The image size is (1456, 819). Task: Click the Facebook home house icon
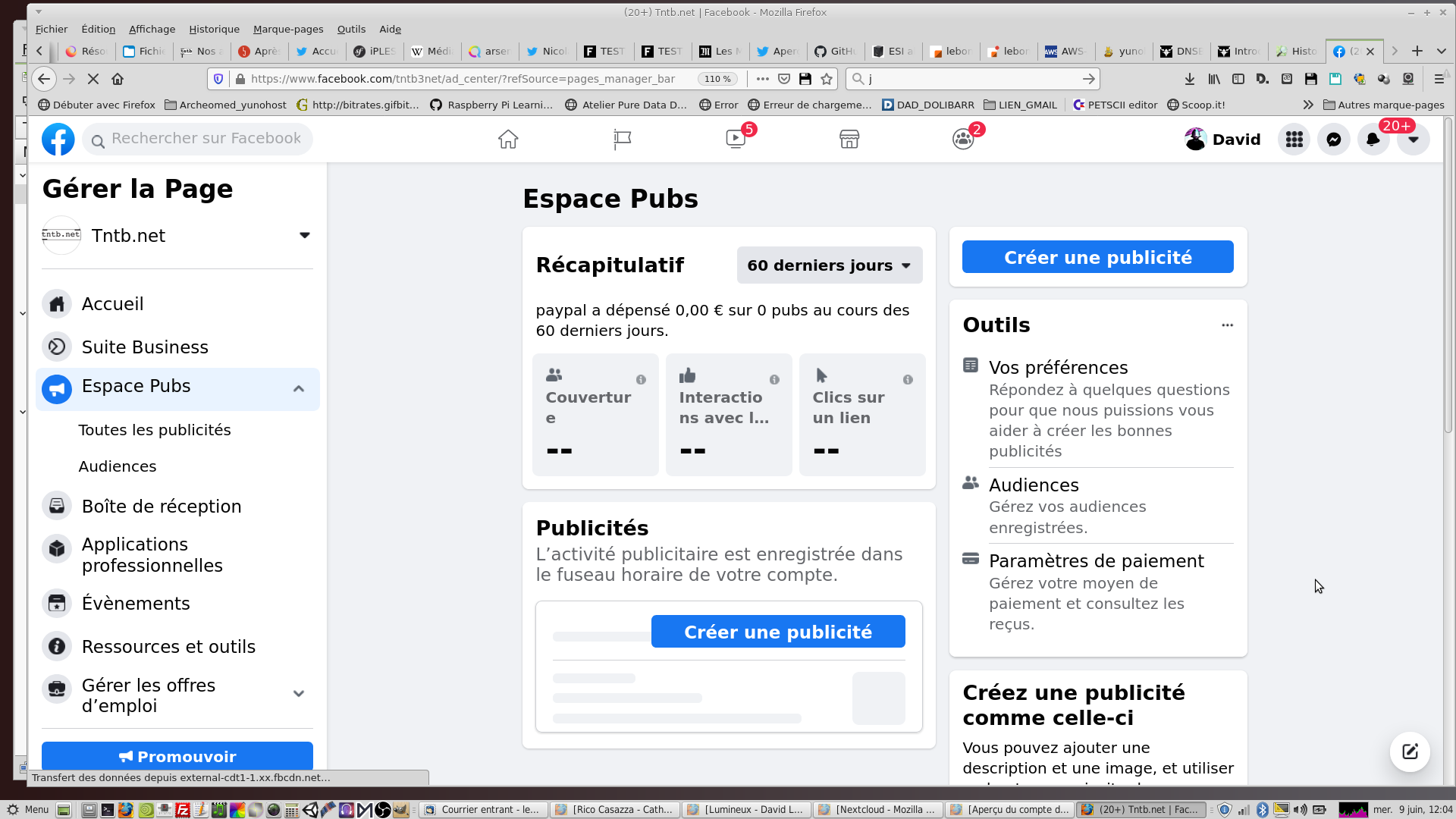pyautogui.click(x=508, y=140)
